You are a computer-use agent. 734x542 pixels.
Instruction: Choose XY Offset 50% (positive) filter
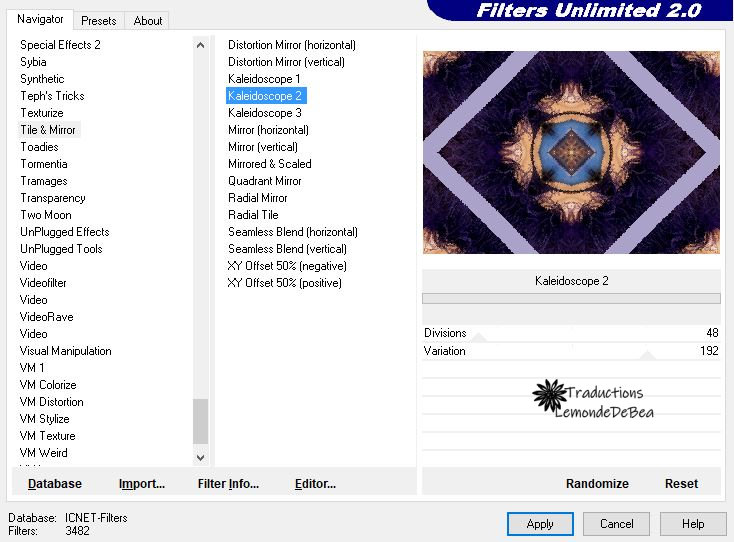[x=284, y=283]
